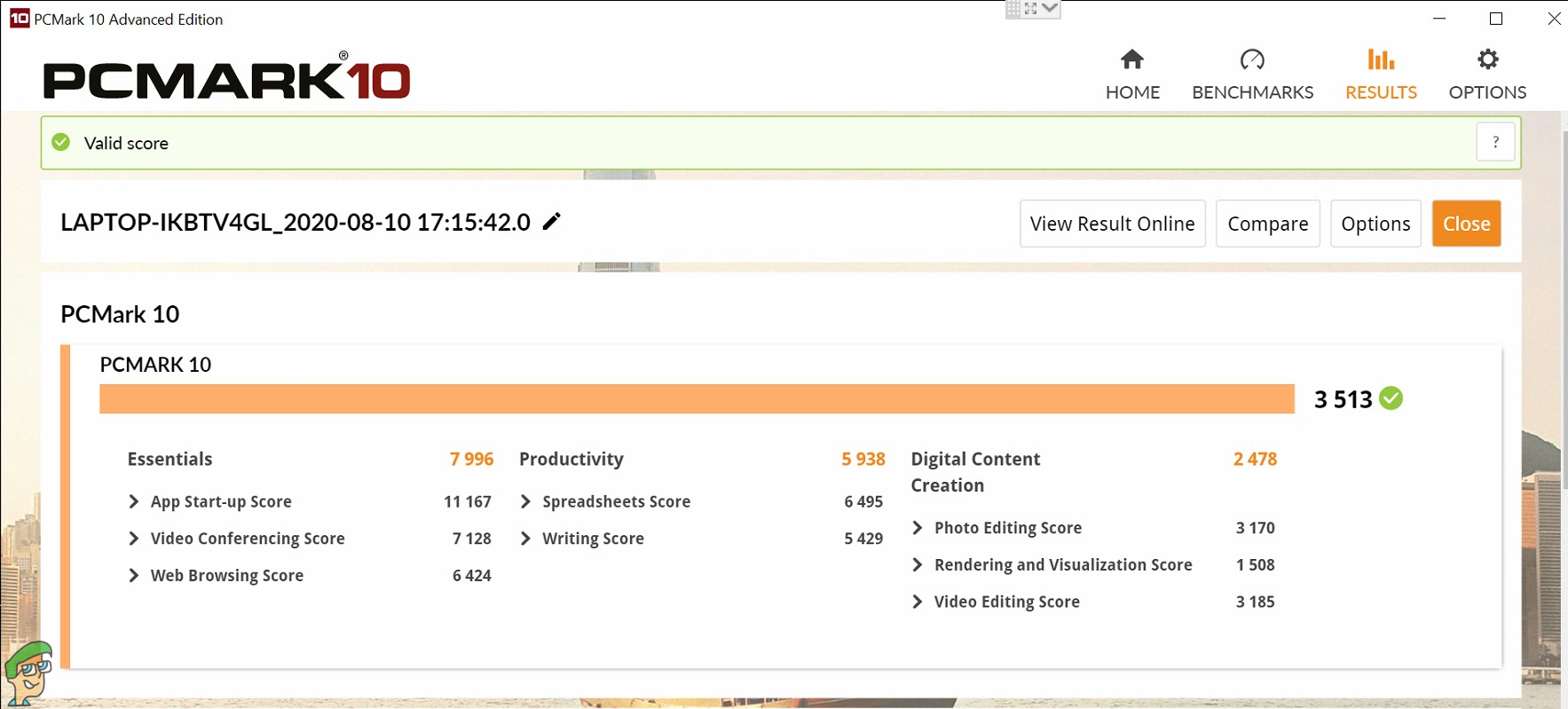The height and width of the screenshot is (709, 1568).
Task: Click the Video Conferencing value 7 128
Action: [472, 539]
